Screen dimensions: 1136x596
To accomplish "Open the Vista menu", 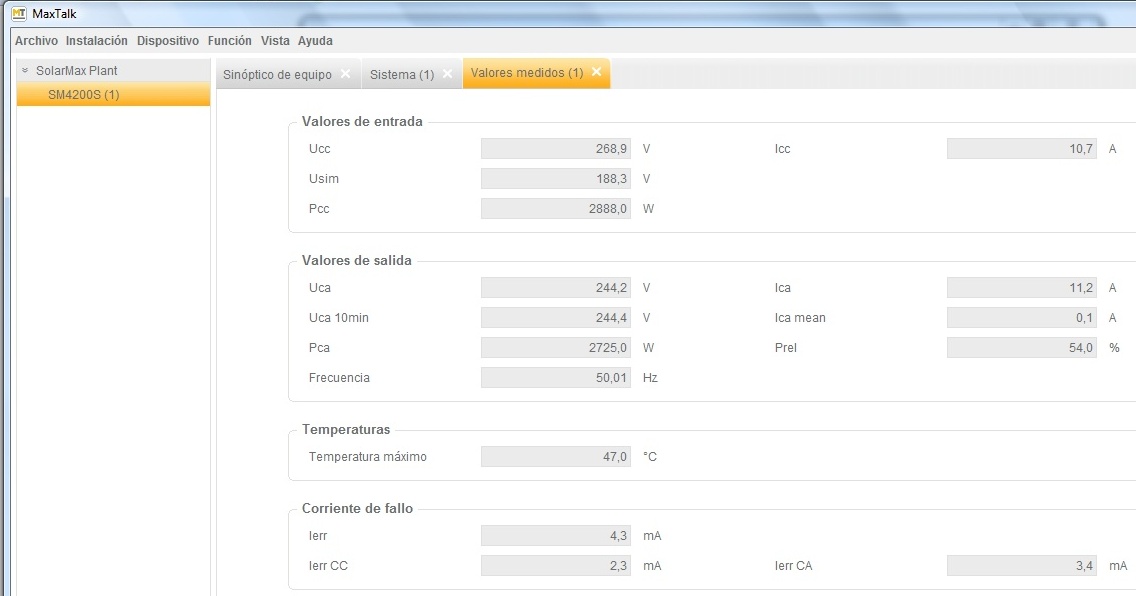I will pos(275,41).
